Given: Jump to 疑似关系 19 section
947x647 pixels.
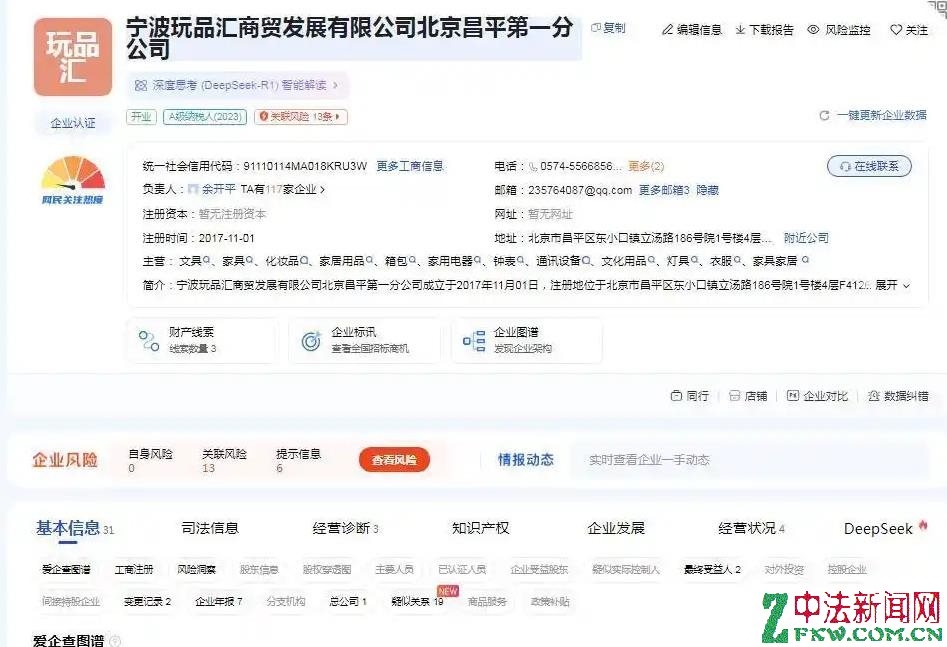Looking at the screenshot, I should click(417, 602).
